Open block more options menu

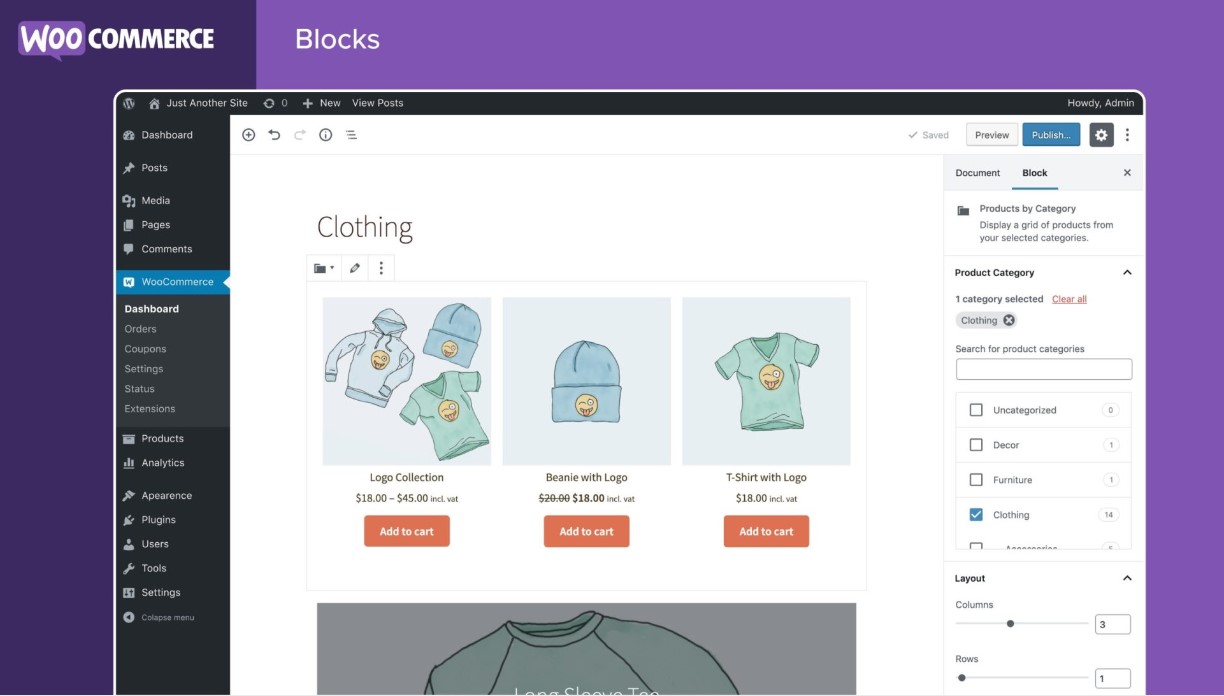380,268
